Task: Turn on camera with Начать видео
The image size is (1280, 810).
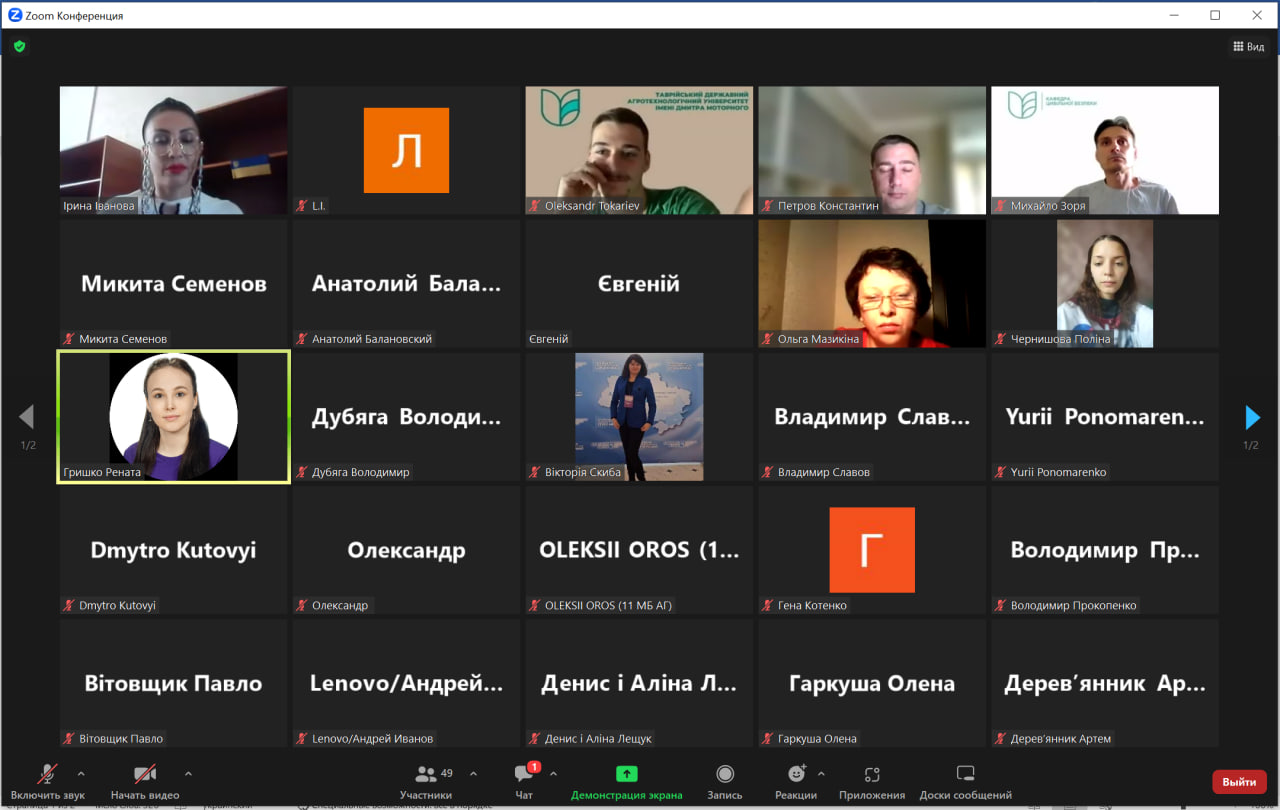Action: click(x=145, y=780)
